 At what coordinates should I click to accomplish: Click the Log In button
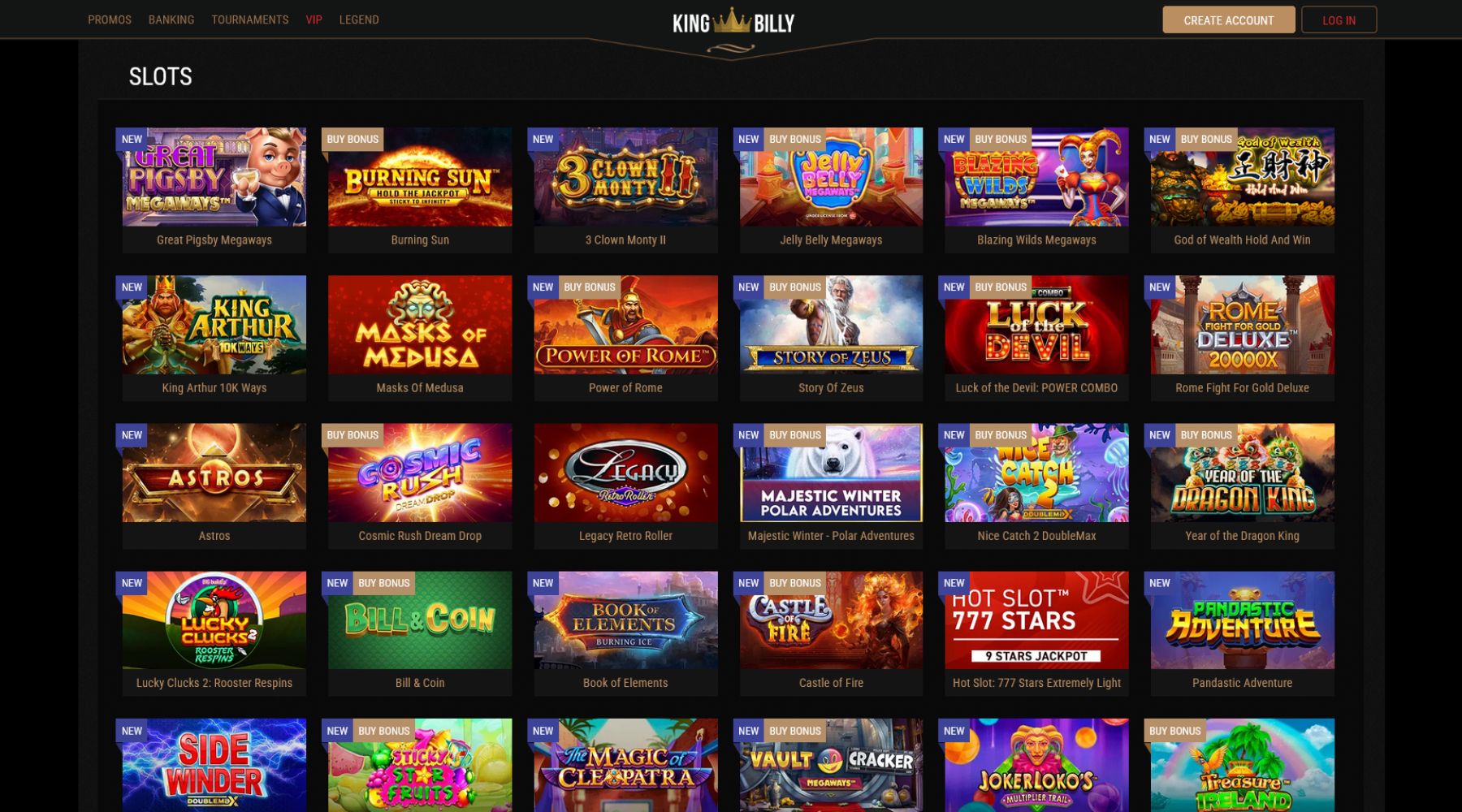click(1339, 20)
